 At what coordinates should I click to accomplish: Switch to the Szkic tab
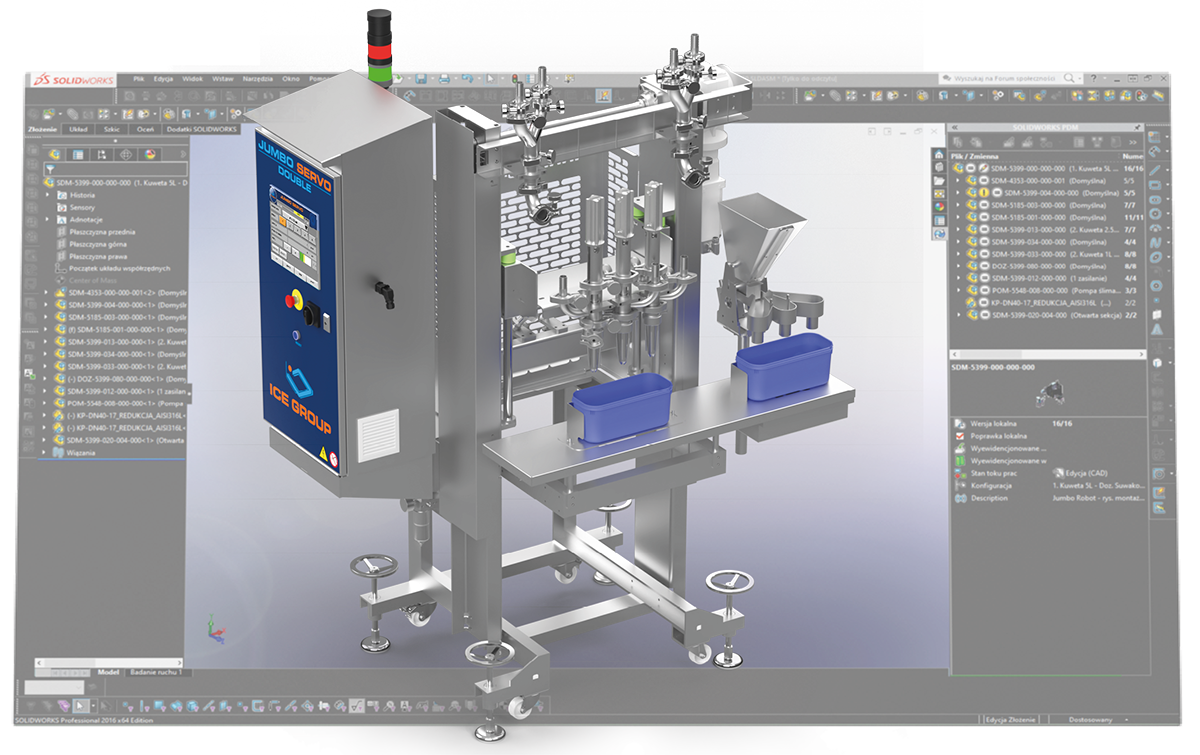point(111,130)
